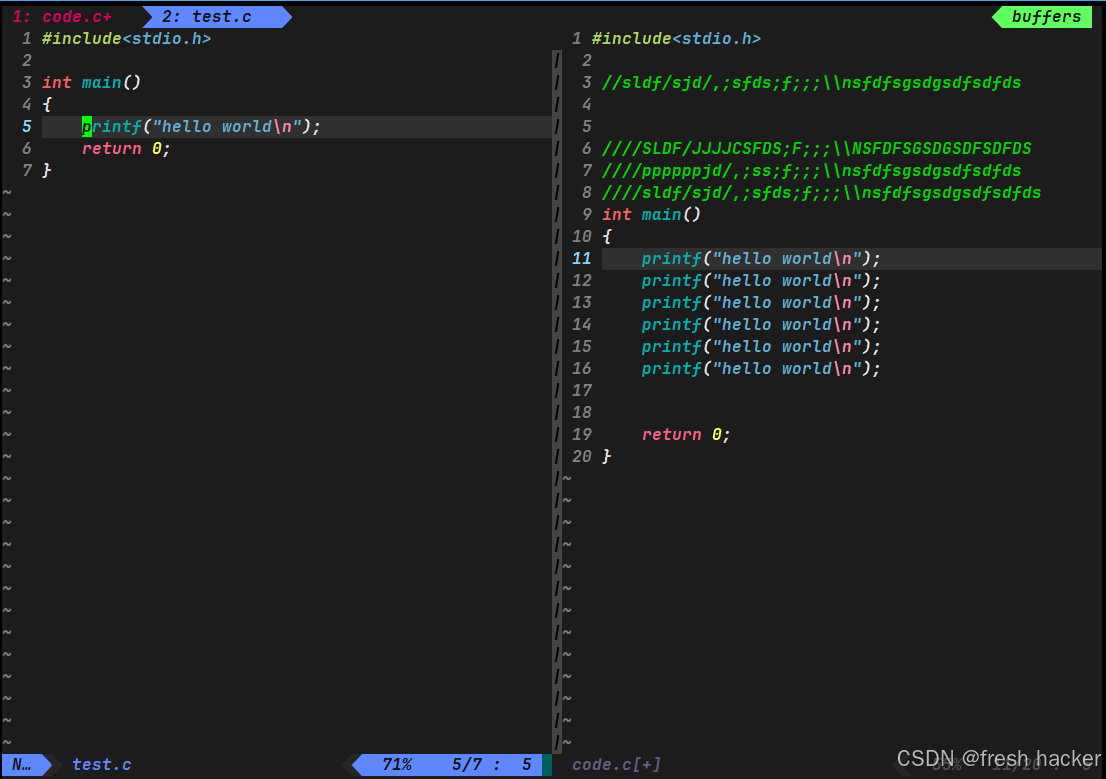The width and height of the screenshot is (1106, 779).
Task: Click the comment on right line 8
Action: click(x=821, y=193)
